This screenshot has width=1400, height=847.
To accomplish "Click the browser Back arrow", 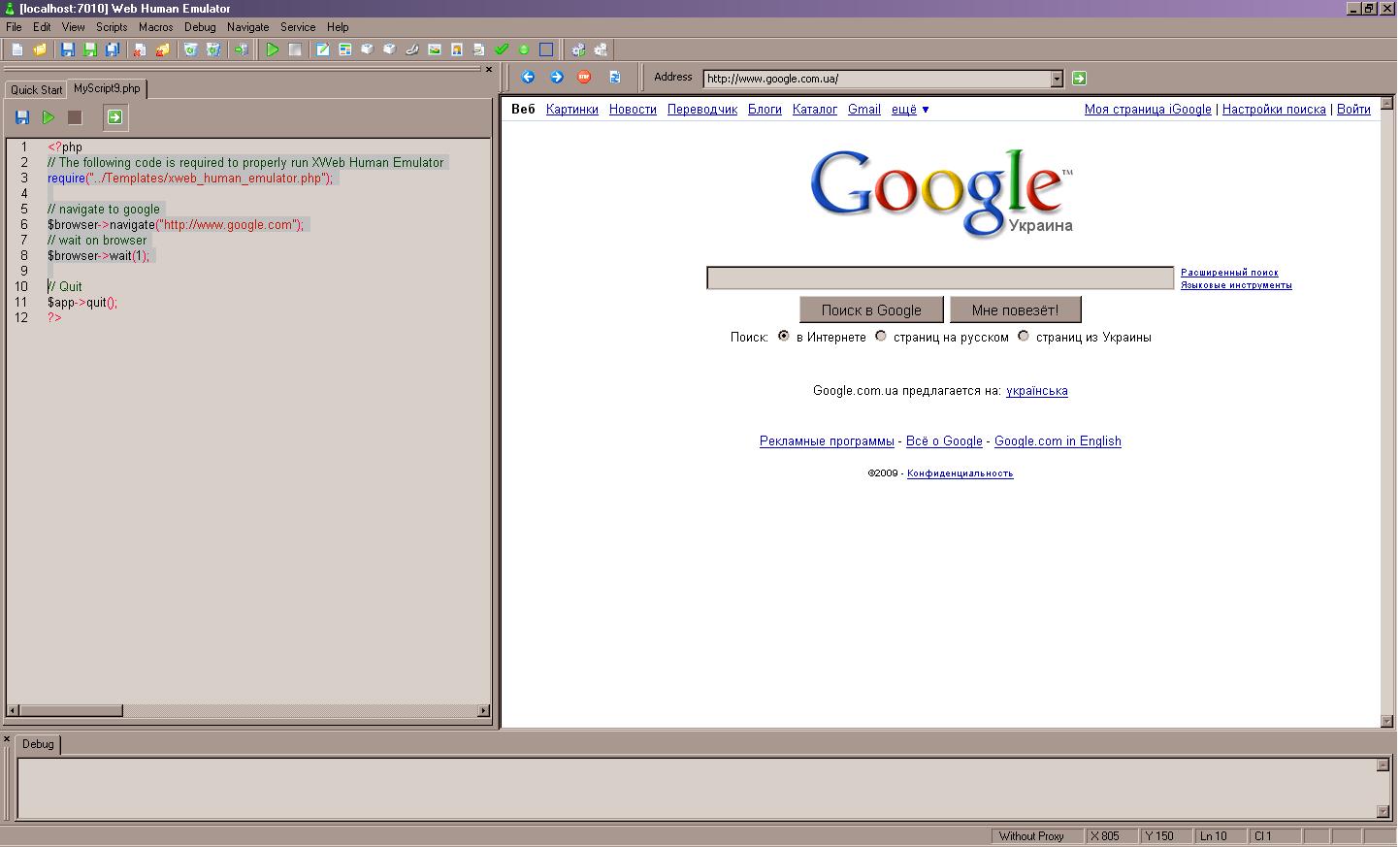I will [x=528, y=78].
